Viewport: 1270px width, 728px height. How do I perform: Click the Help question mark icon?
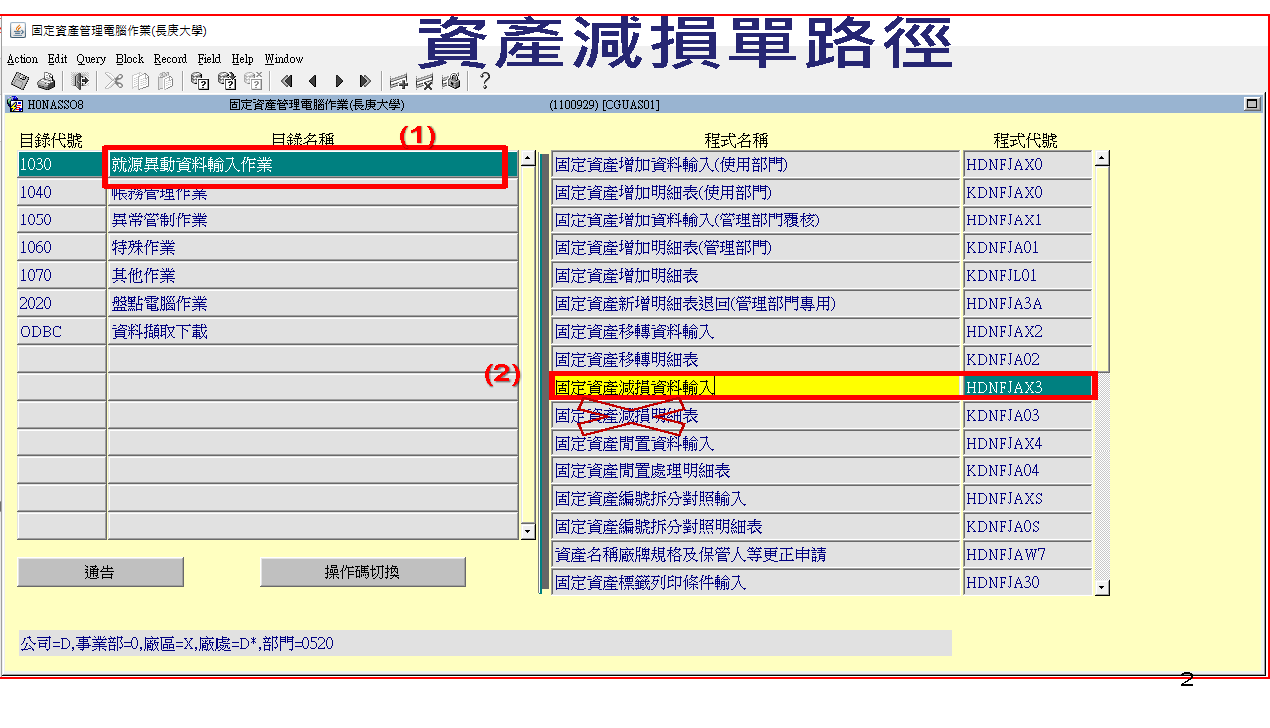pos(485,81)
